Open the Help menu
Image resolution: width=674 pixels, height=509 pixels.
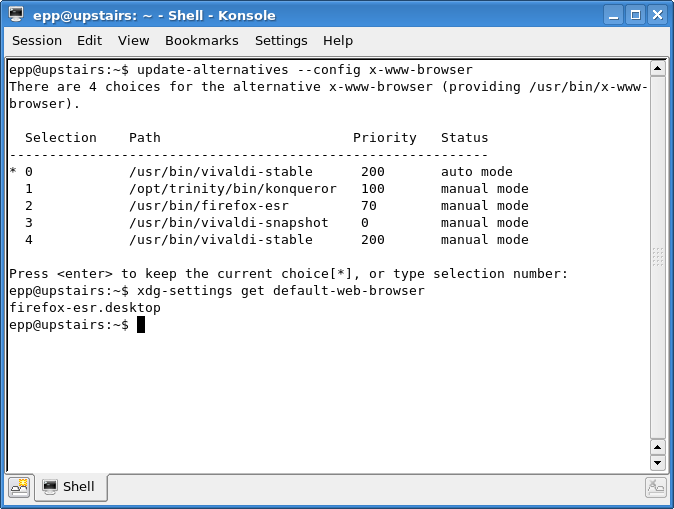click(x=338, y=40)
